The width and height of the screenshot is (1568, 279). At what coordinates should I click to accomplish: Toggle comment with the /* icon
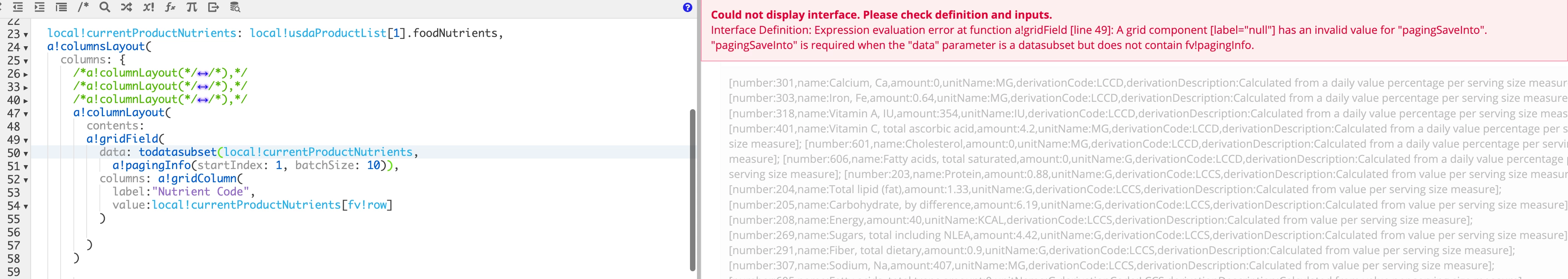[84, 7]
